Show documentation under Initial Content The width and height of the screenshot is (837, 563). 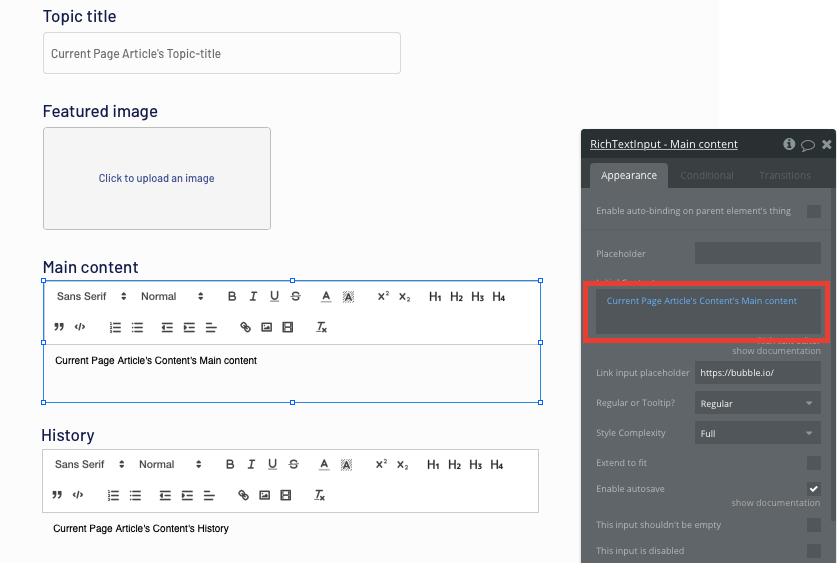pos(776,351)
